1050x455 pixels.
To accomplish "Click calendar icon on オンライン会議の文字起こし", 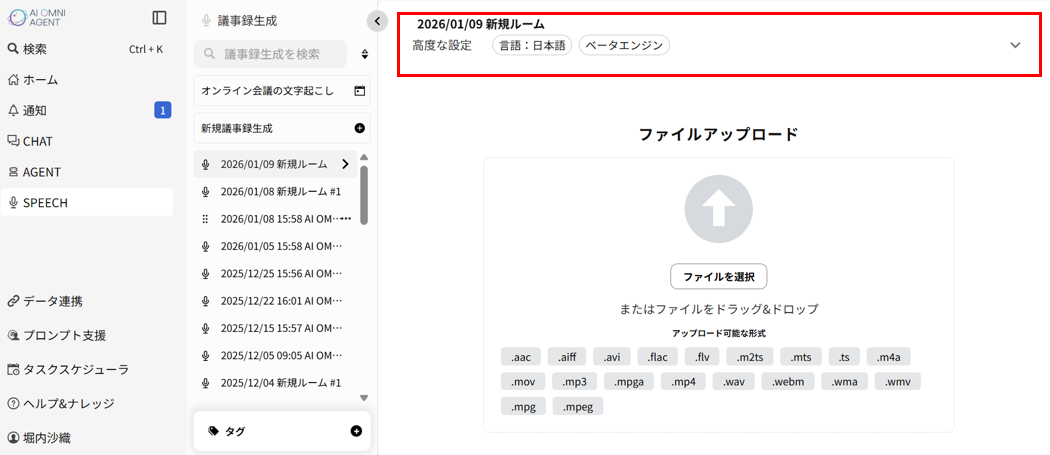I will (x=360, y=91).
